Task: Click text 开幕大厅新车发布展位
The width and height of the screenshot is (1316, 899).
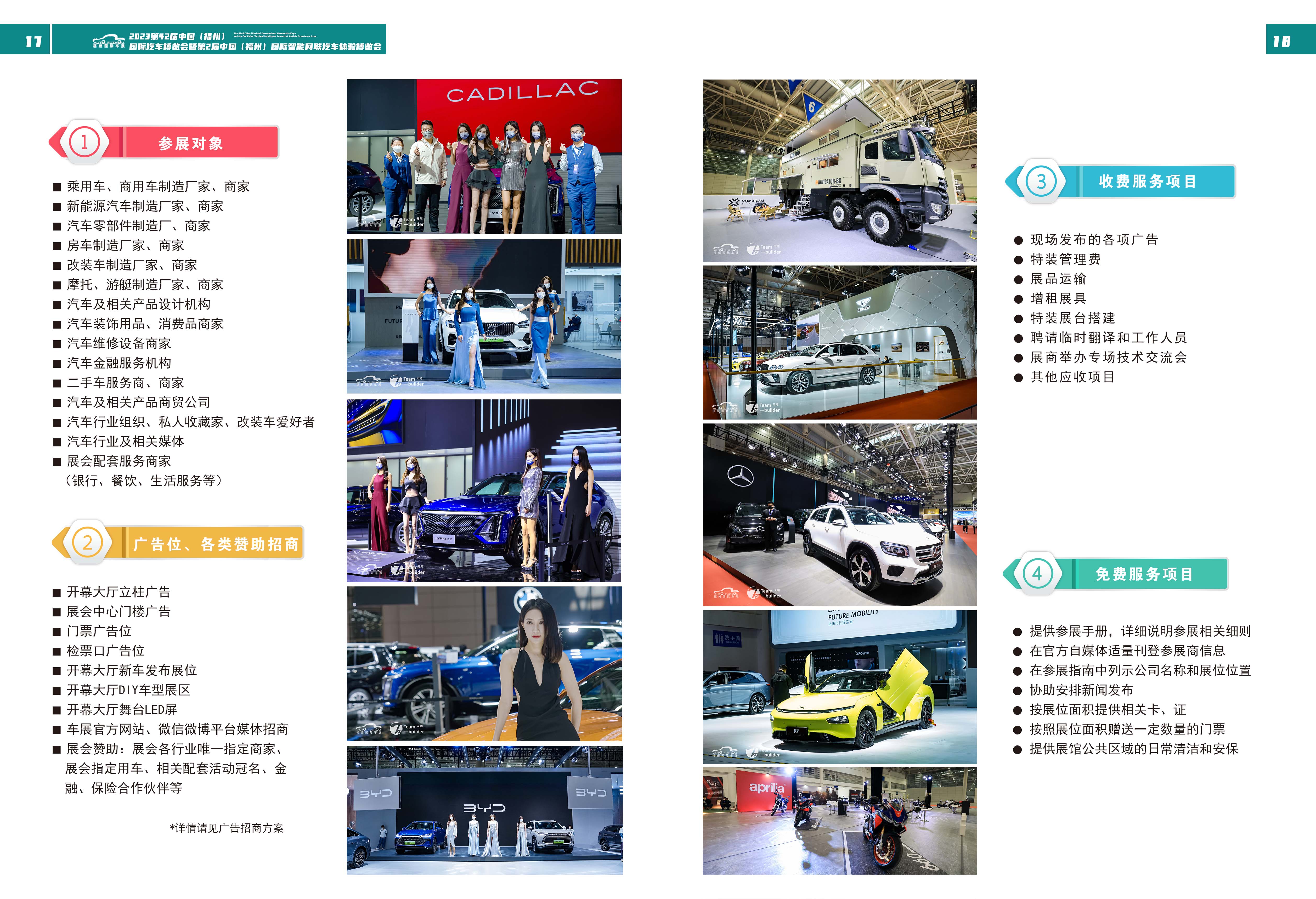Action: (132, 670)
